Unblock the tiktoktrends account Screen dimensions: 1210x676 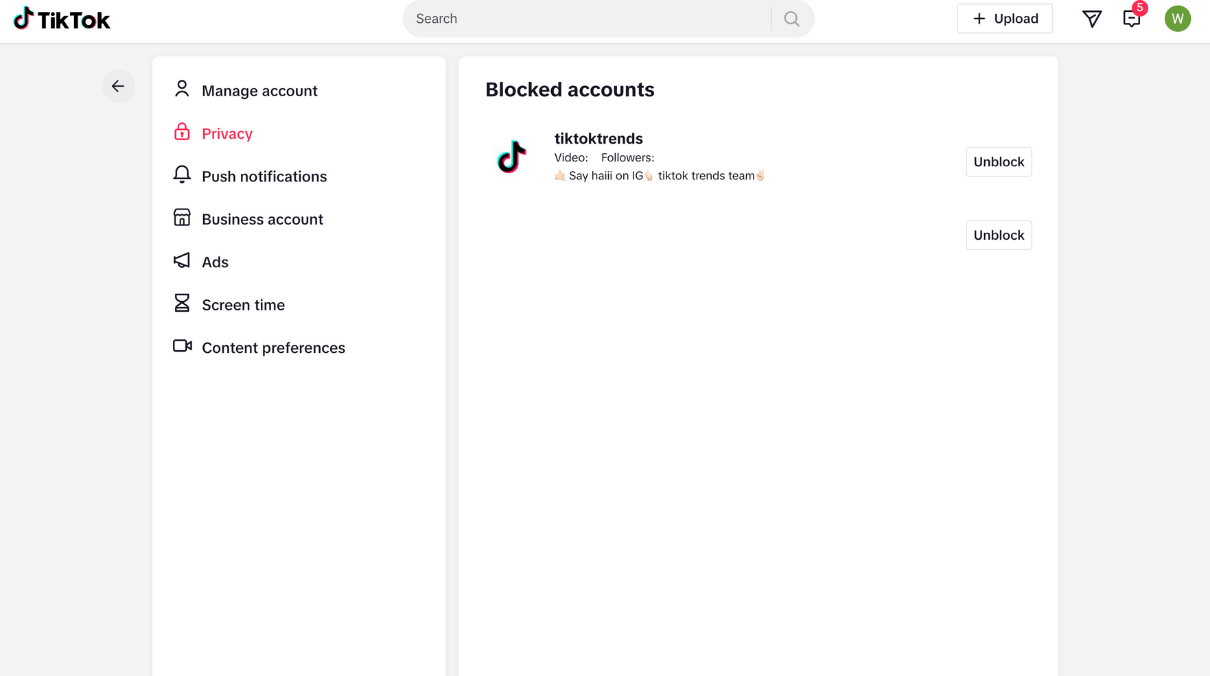click(998, 161)
